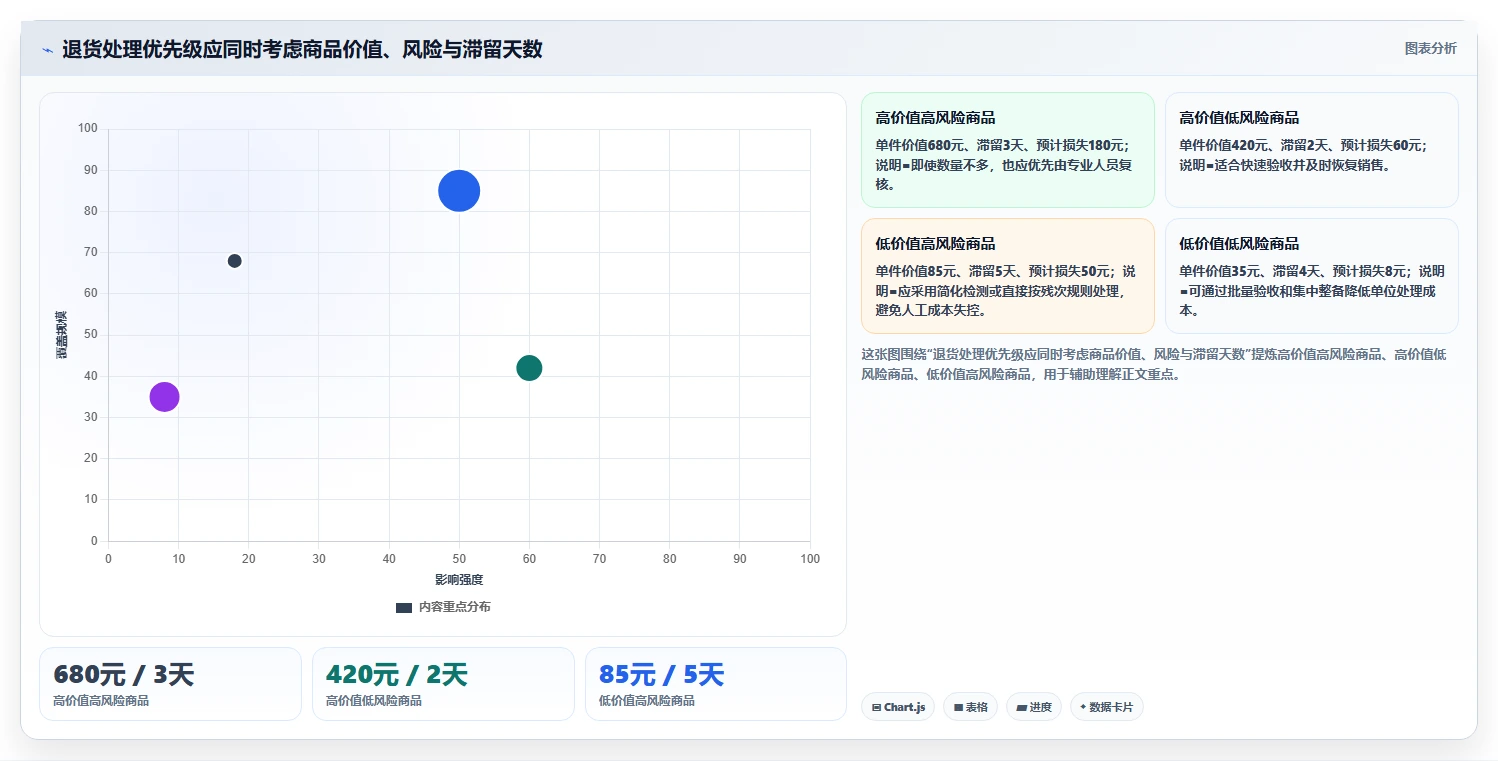Select the 高价值高风险商品 green info card

click(1007, 150)
